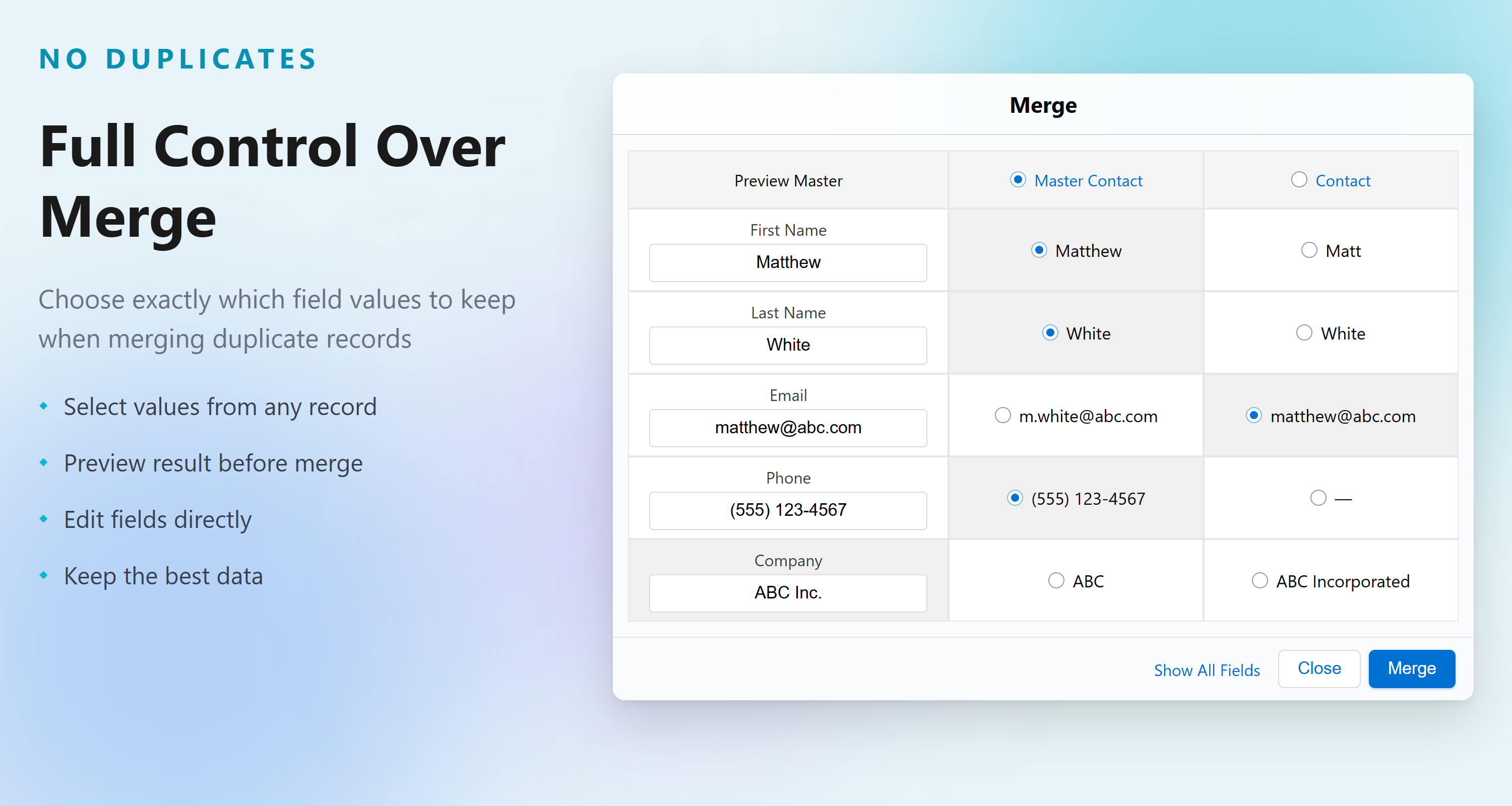
Task: Select the Contact column radio button
Action: tap(1298, 179)
